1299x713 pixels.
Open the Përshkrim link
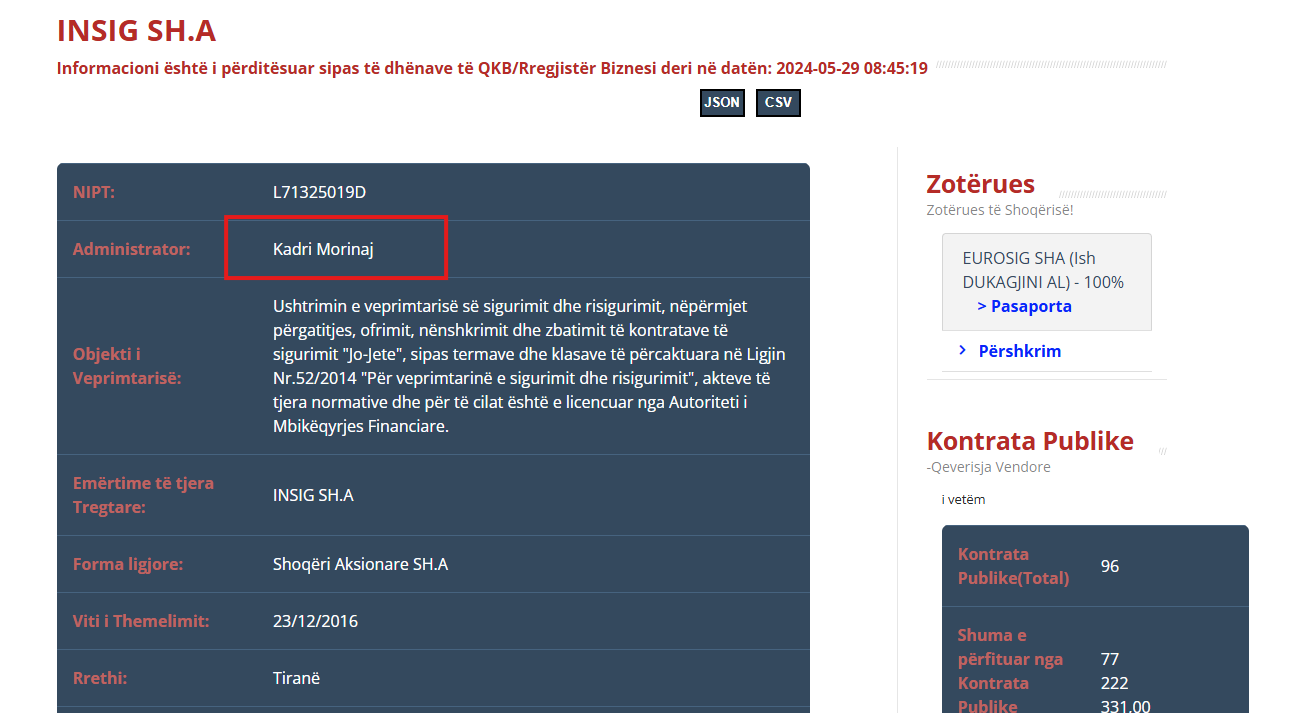(x=1019, y=351)
